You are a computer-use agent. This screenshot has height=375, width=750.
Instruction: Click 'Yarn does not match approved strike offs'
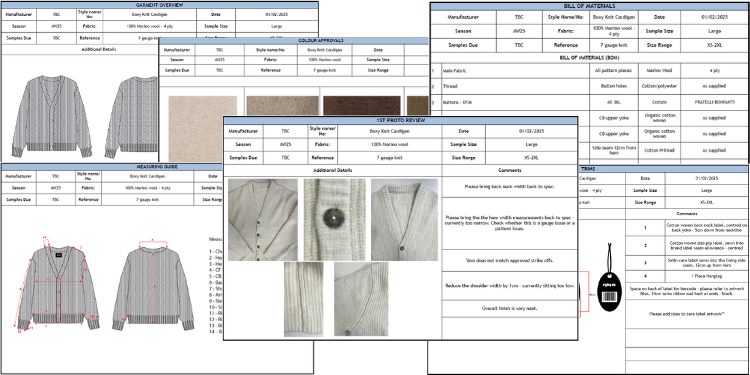[x=509, y=261]
